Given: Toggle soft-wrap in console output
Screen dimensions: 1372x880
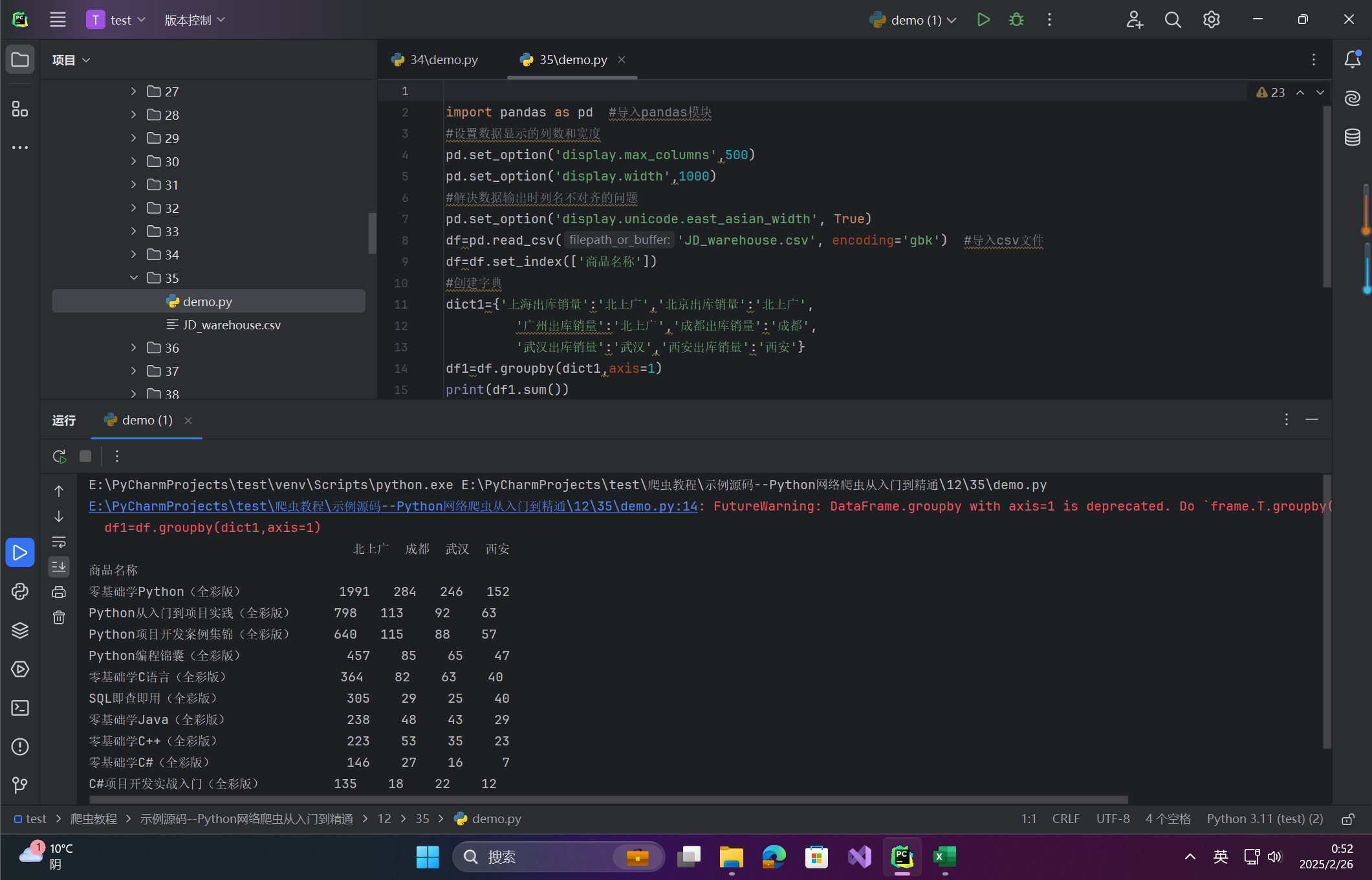Looking at the screenshot, I should click(59, 542).
